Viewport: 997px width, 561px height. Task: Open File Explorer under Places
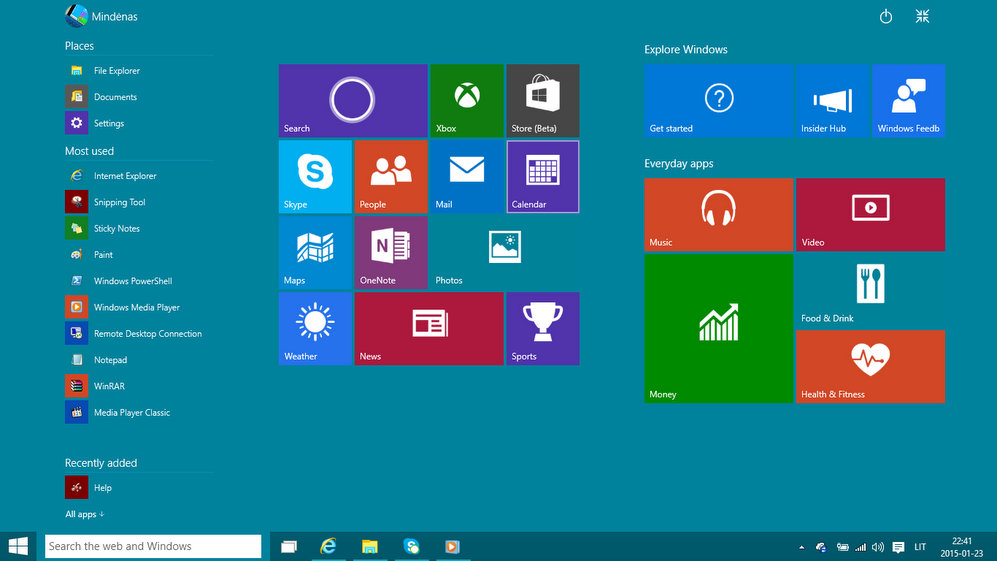click(x=116, y=71)
